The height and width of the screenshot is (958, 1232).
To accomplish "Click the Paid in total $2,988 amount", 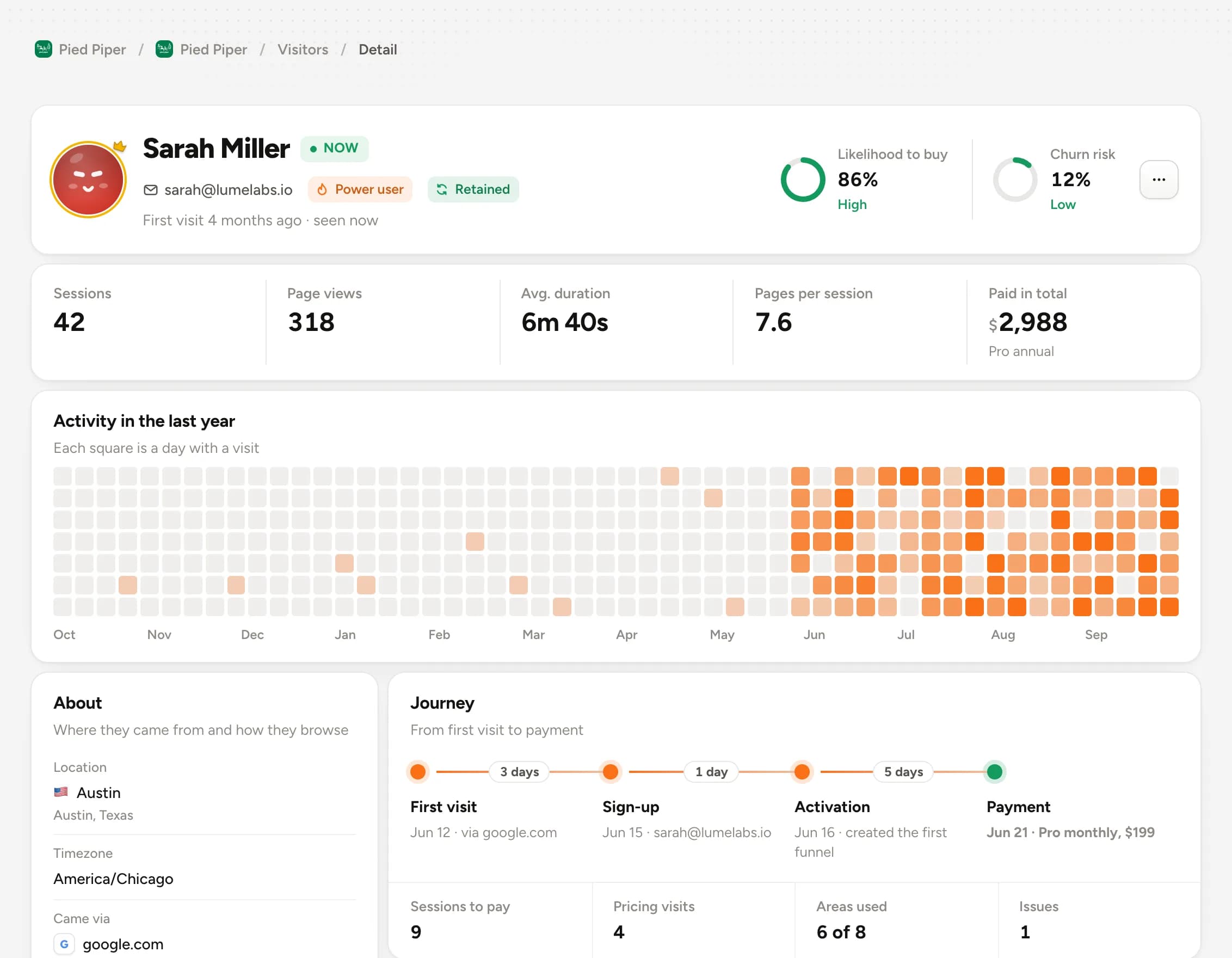I will (x=1028, y=322).
